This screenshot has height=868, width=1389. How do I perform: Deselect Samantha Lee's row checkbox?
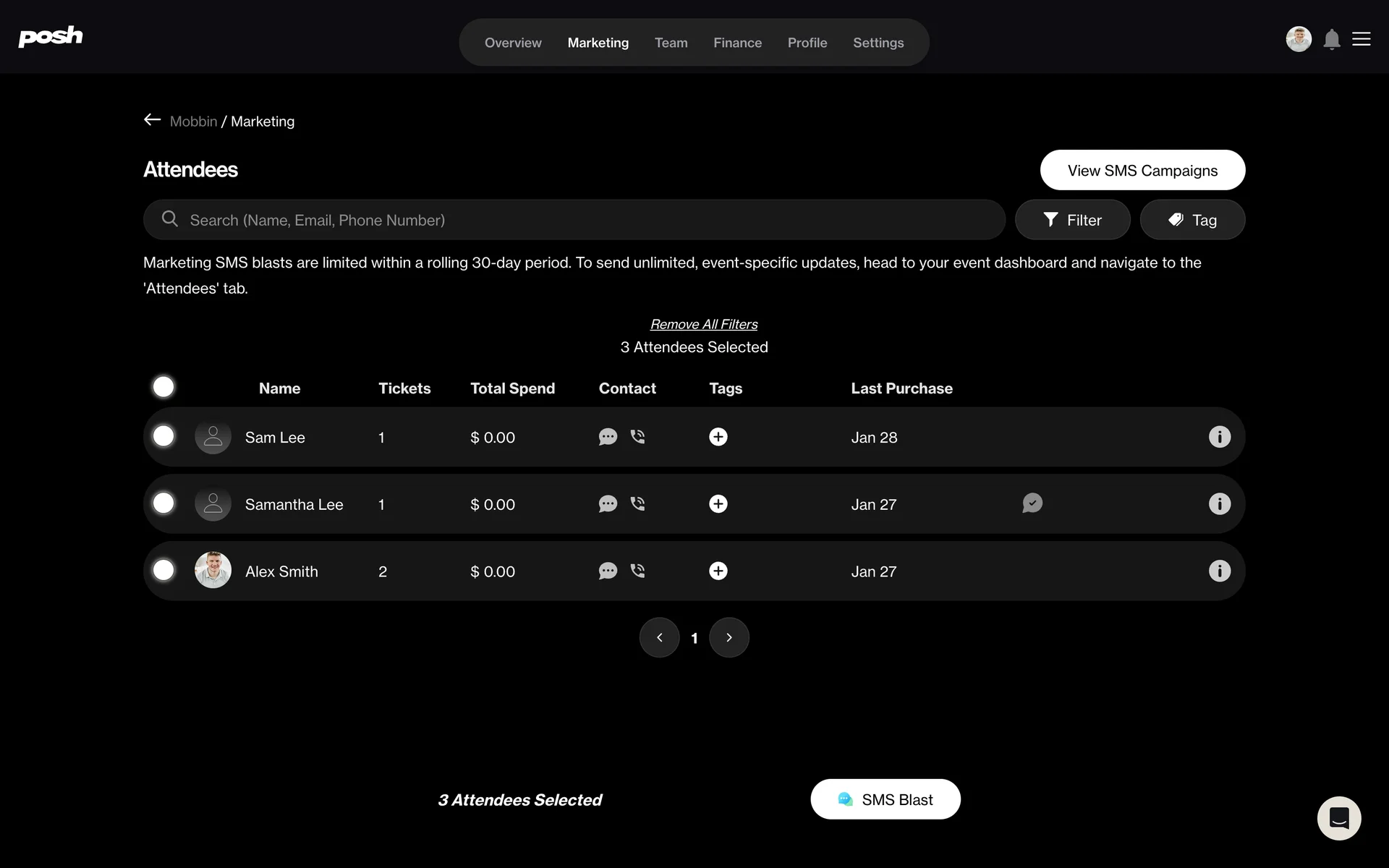point(163,503)
